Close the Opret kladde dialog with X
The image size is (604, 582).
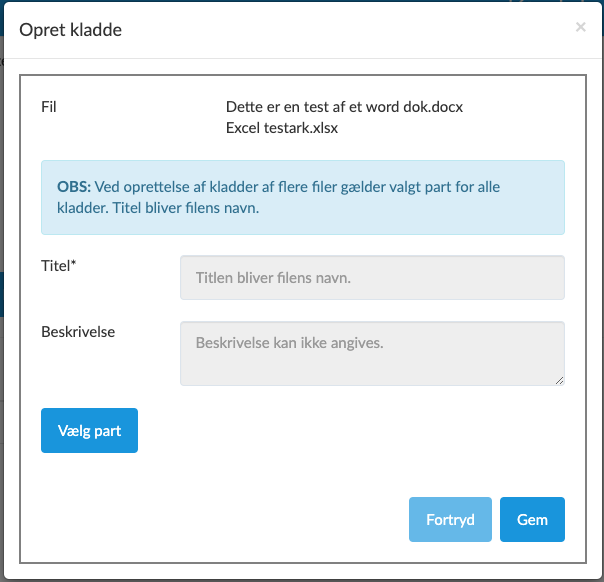580,28
